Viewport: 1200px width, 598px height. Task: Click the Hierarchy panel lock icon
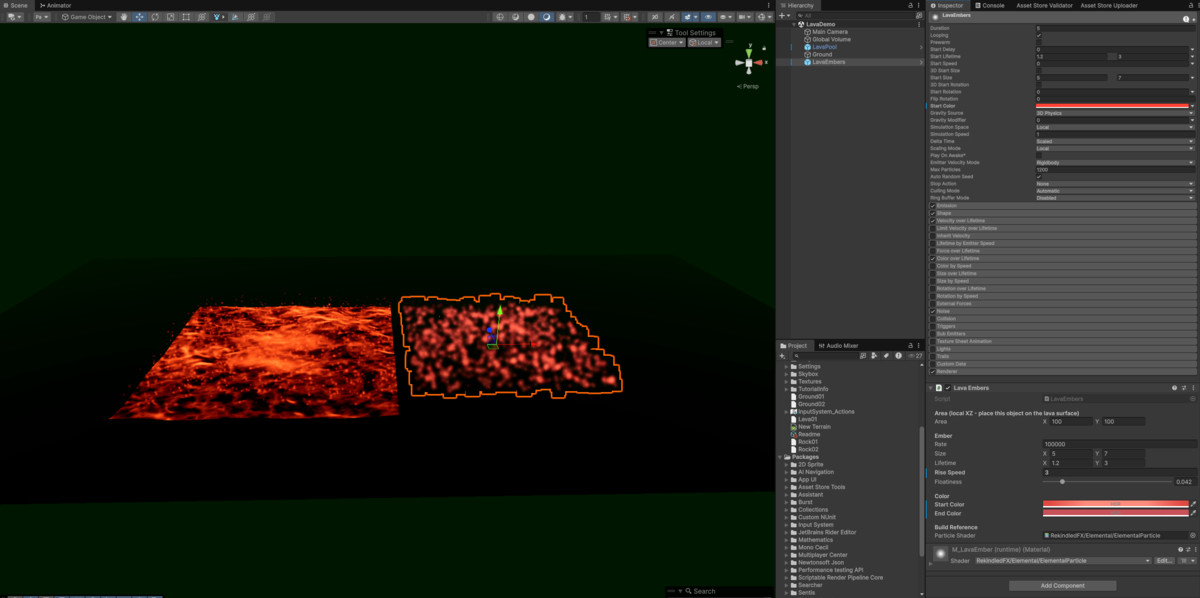click(910, 5)
